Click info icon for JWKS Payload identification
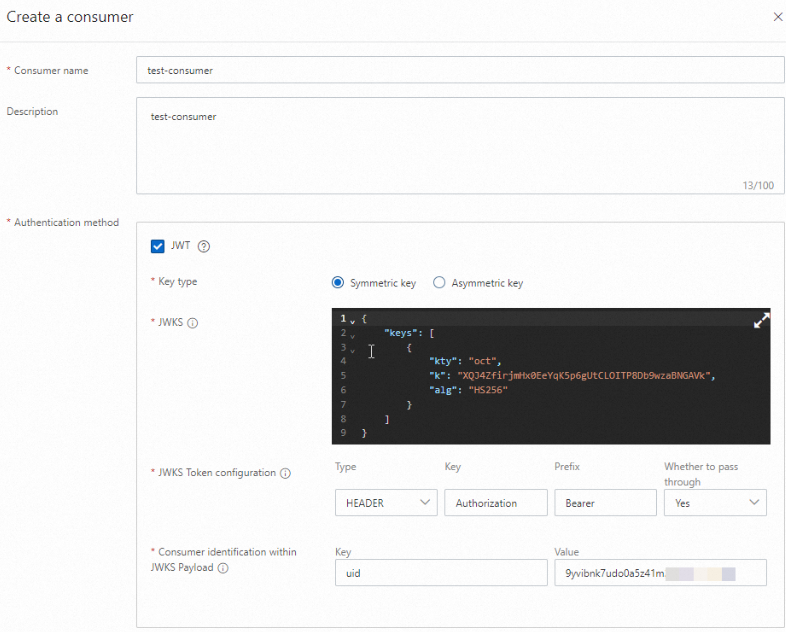 pos(223,568)
